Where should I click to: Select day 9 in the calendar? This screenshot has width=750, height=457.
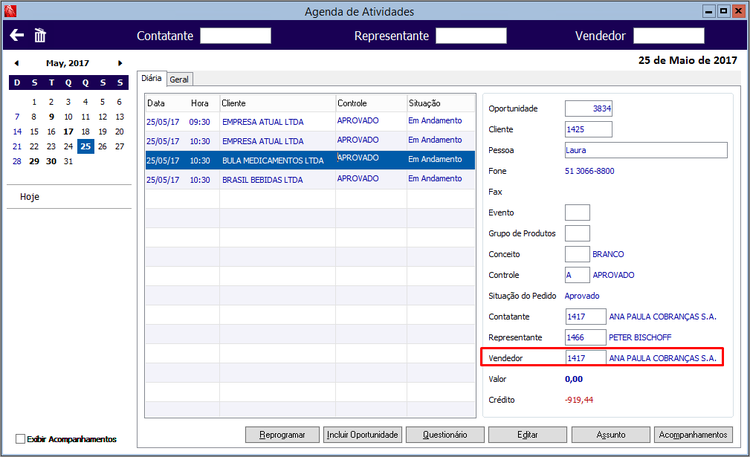tap(51, 117)
